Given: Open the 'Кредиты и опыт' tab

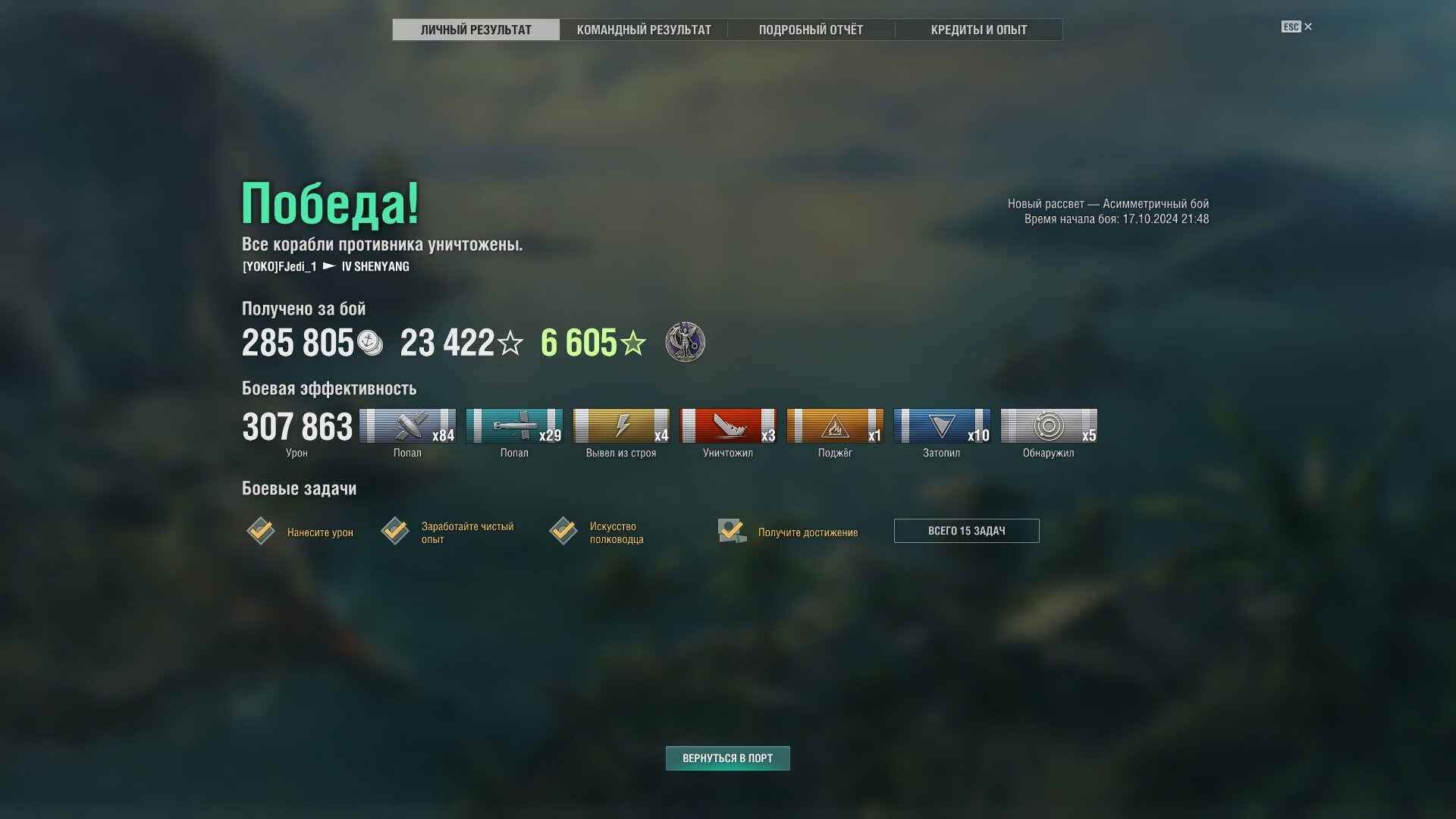Looking at the screenshot, I should (x=978, y=30).
